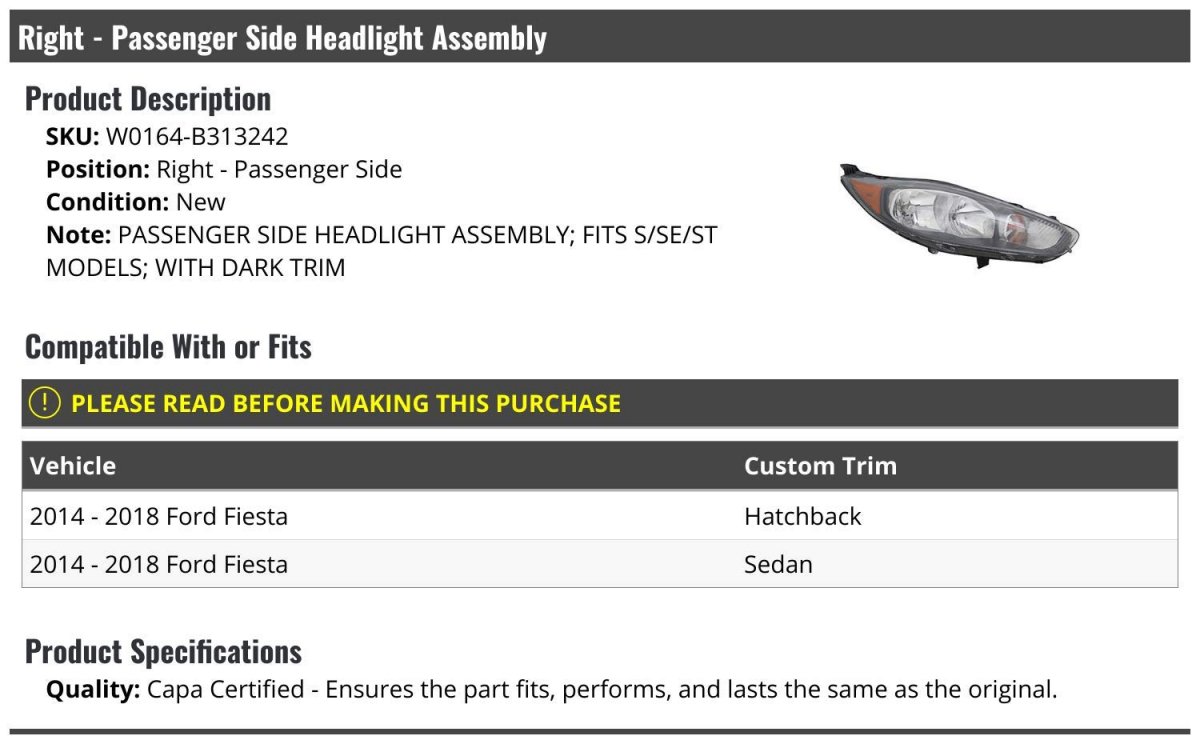
Task: Select the 2014 - 2018 Ford Fiesta Sedan row
Action: [x=600, y=564]
